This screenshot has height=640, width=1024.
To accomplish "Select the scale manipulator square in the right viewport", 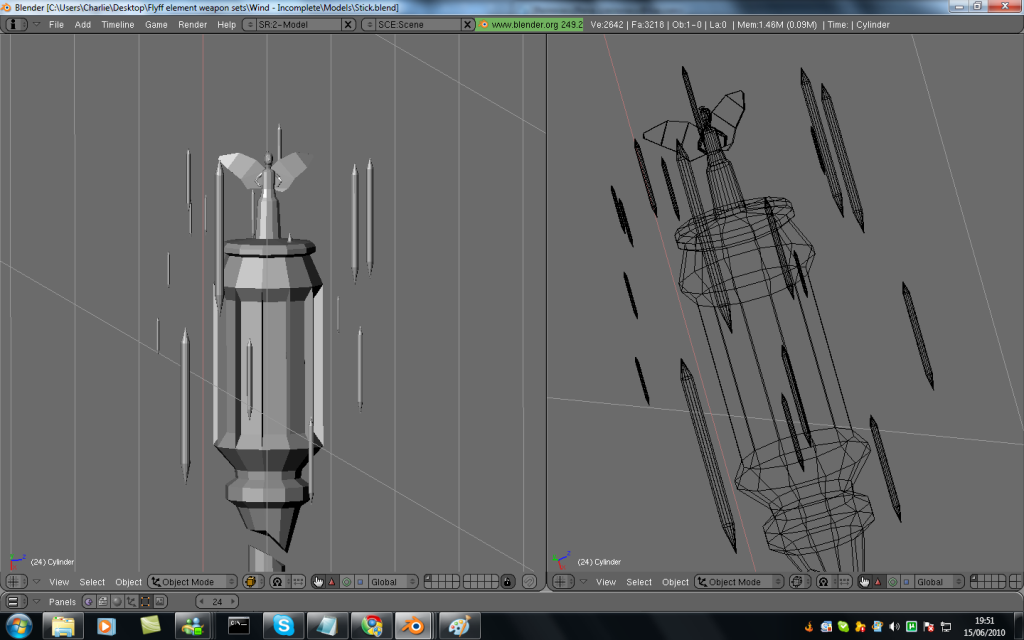I will [905, 582].
